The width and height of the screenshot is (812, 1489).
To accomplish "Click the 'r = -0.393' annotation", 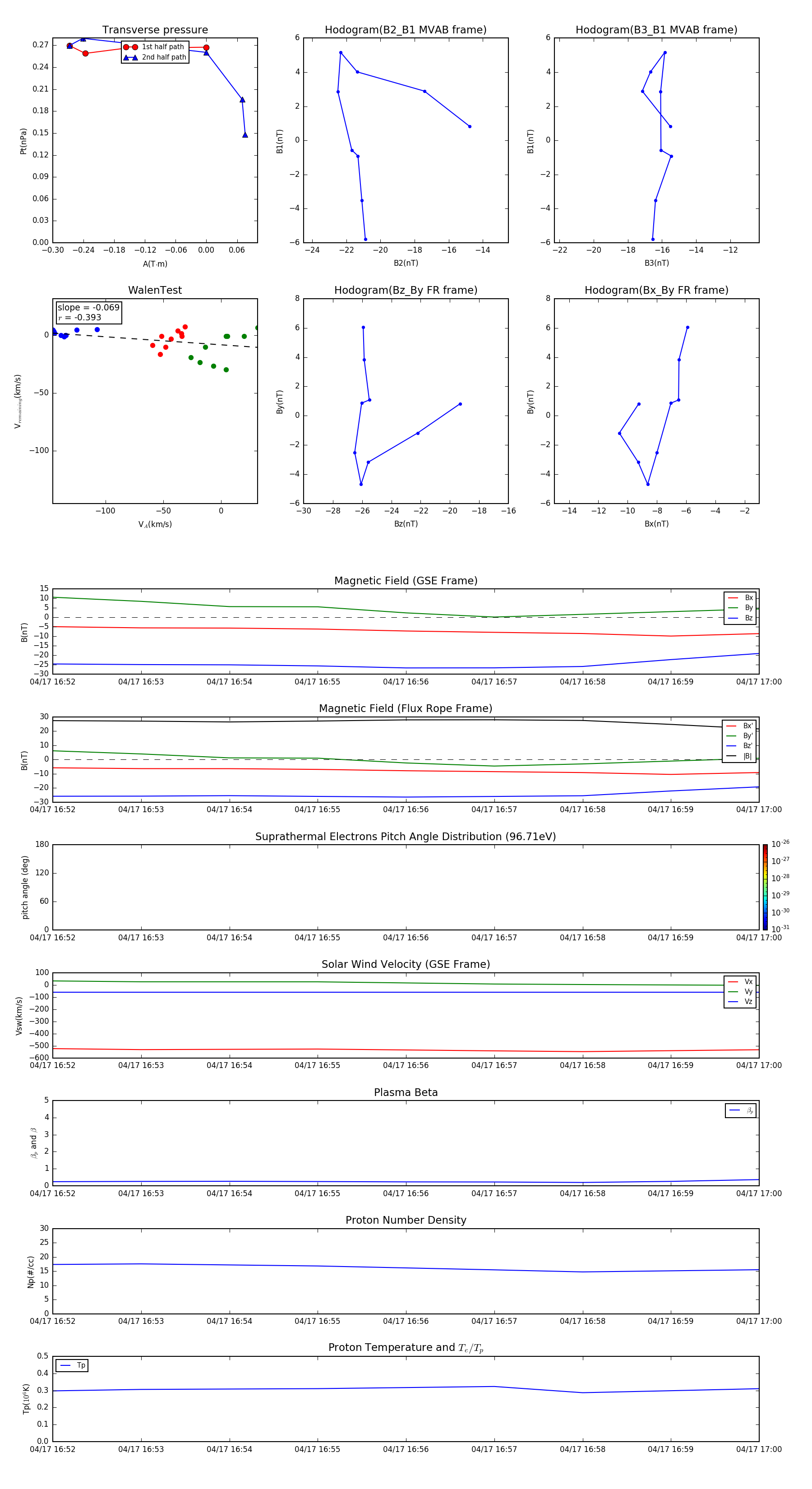I will [80, 317].
